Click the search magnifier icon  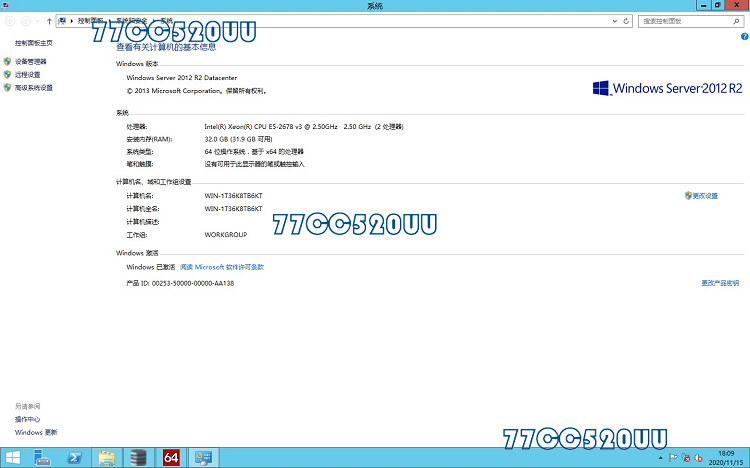(x=736, y=21)
